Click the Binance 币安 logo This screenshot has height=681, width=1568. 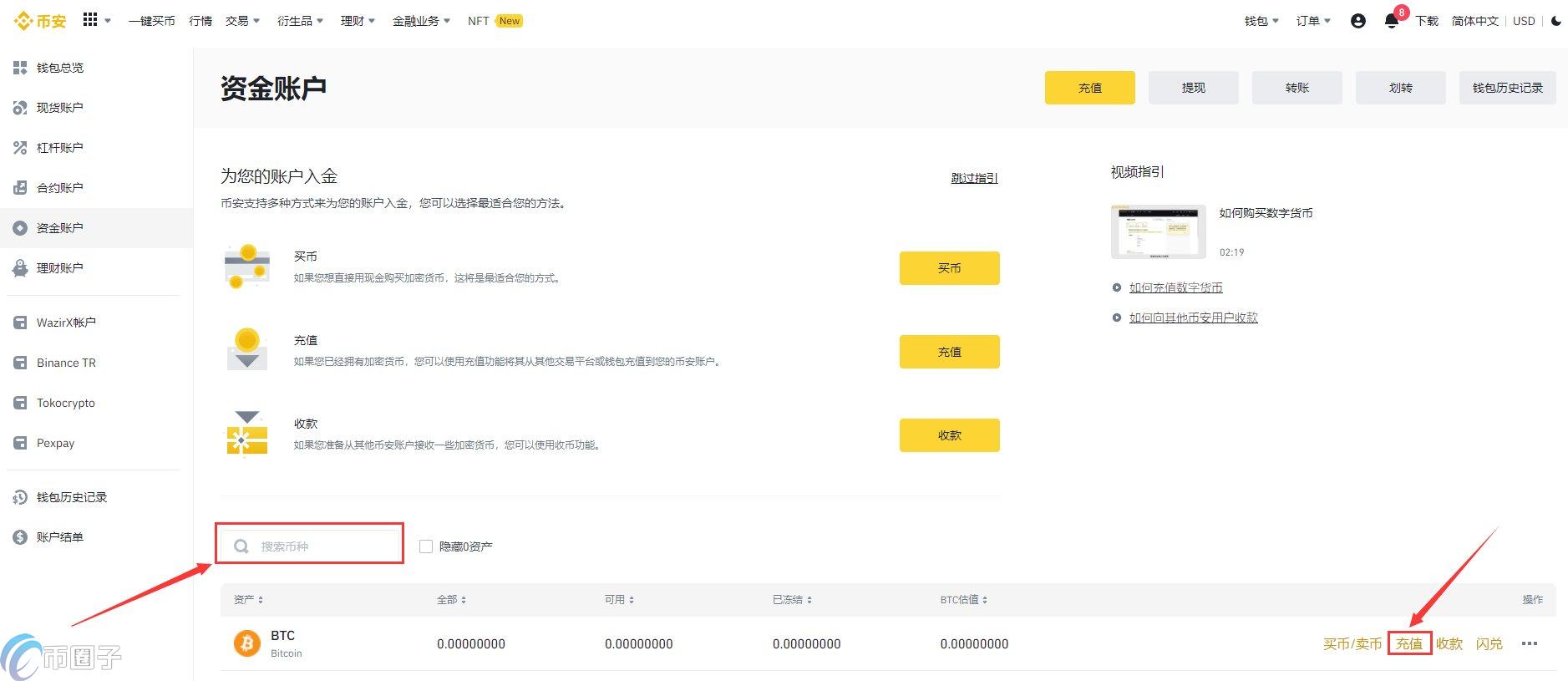40,21
